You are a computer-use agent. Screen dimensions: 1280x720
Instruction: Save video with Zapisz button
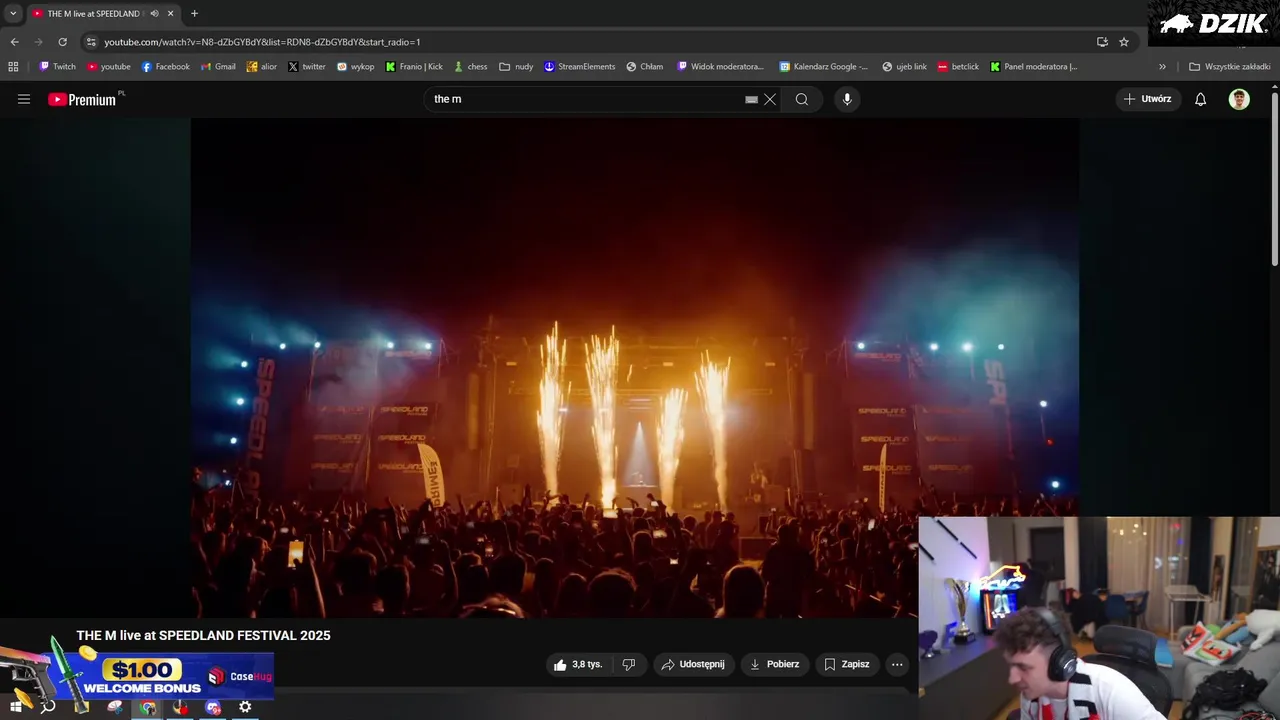847,664
